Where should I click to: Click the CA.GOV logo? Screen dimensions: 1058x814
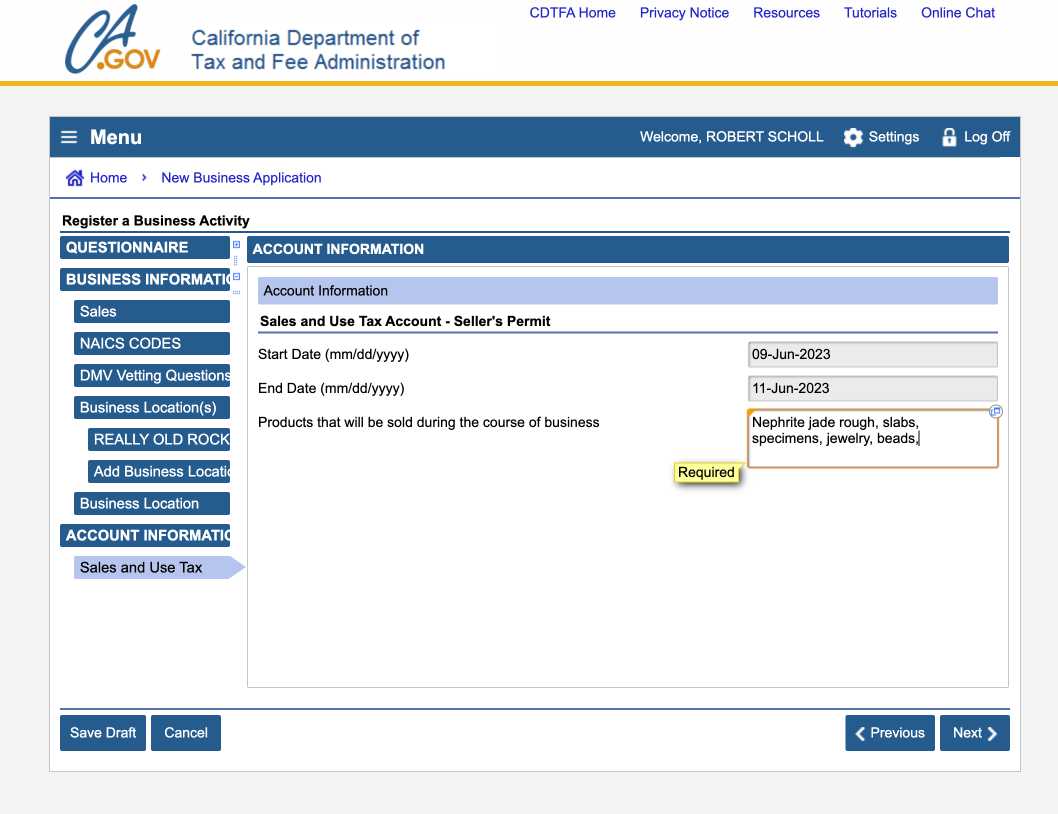coord(112,42)
